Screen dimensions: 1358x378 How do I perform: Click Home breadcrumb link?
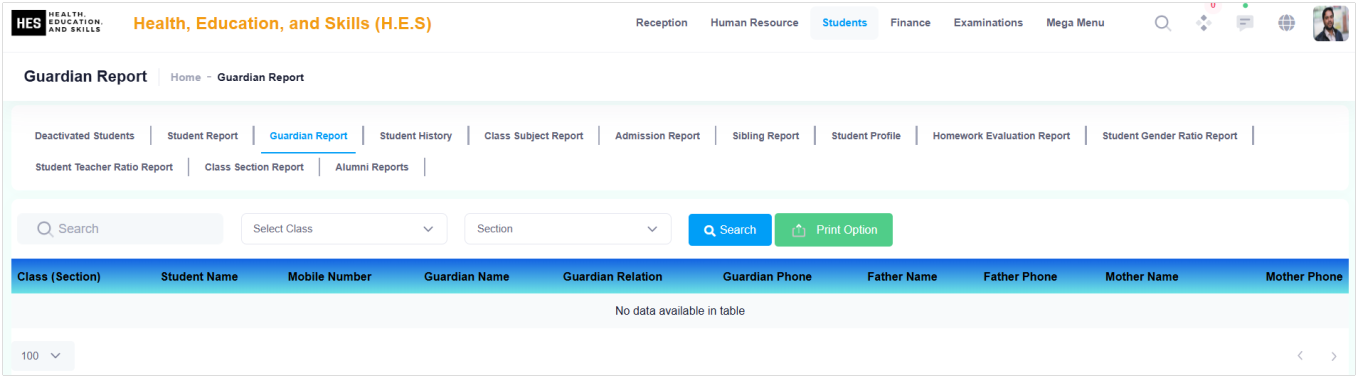(x=185, y=77)
